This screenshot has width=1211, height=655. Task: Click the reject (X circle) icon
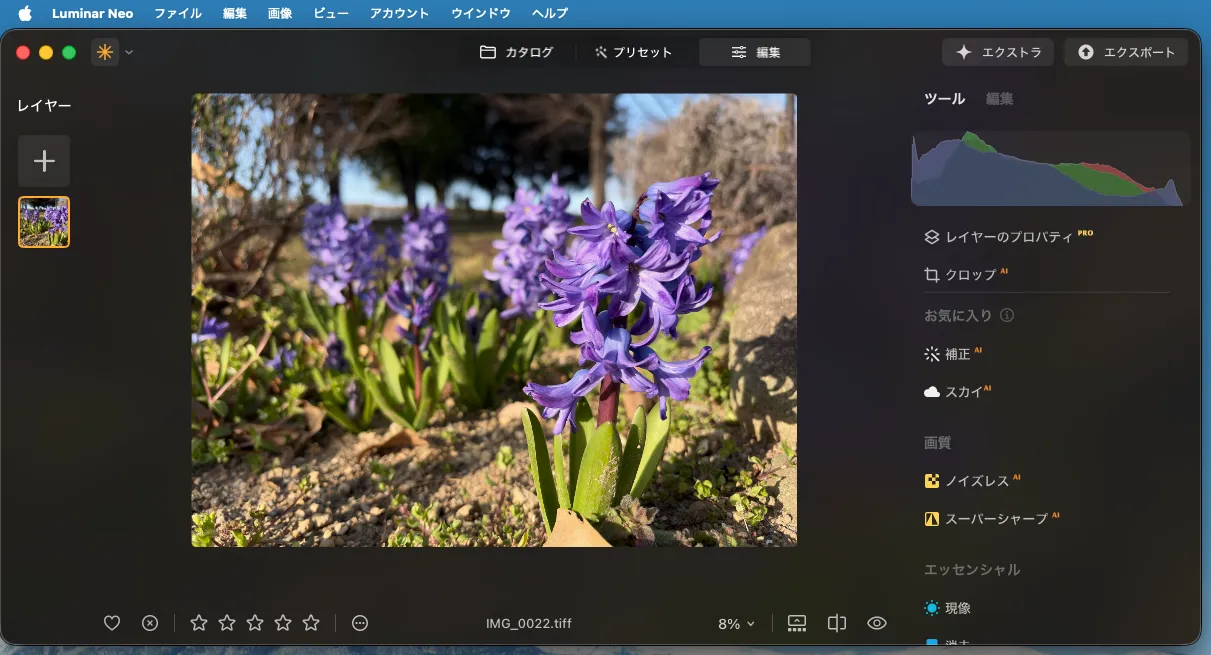tap(150, 623)
